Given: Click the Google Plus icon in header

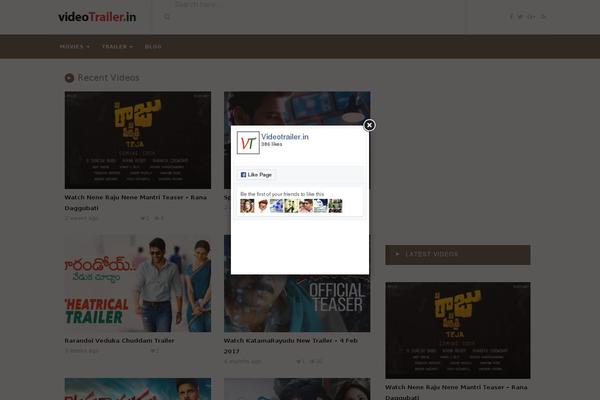Looking at the screenshot, I should 531,16.
